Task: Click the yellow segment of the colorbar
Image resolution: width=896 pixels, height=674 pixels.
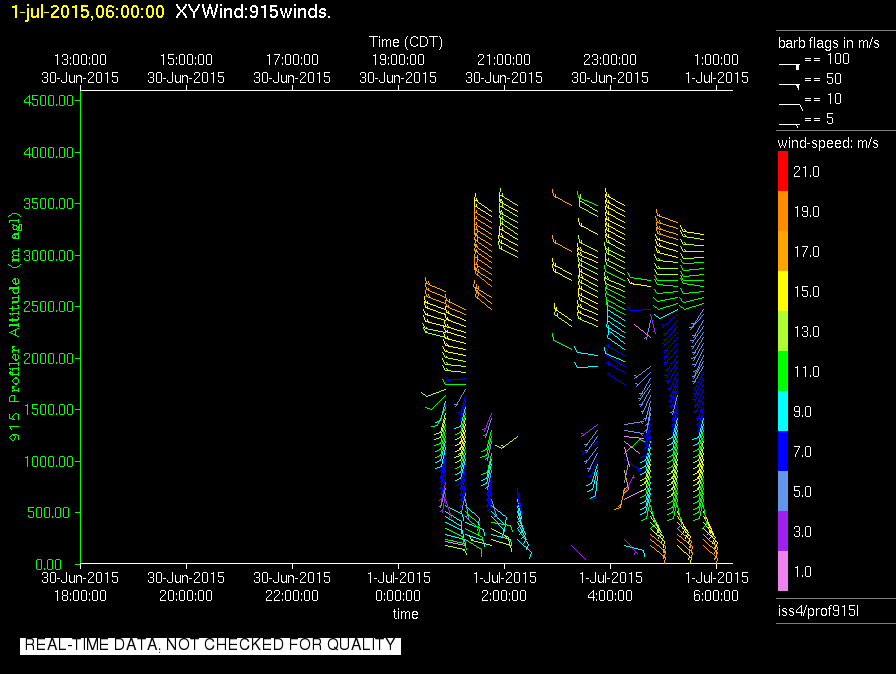Action: pos(783,291)
